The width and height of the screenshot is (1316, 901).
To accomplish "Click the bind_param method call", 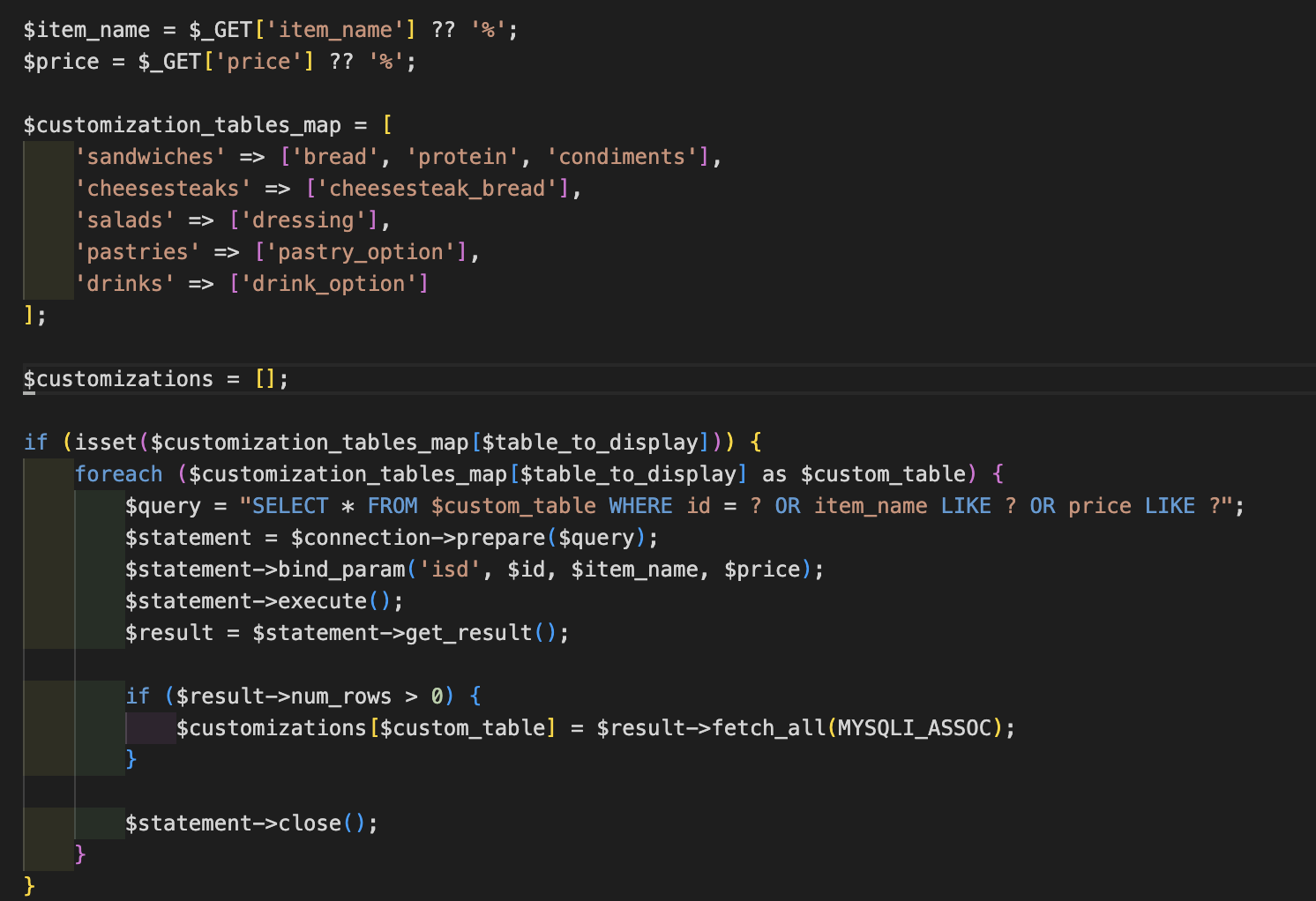I will tap(341, 570).
